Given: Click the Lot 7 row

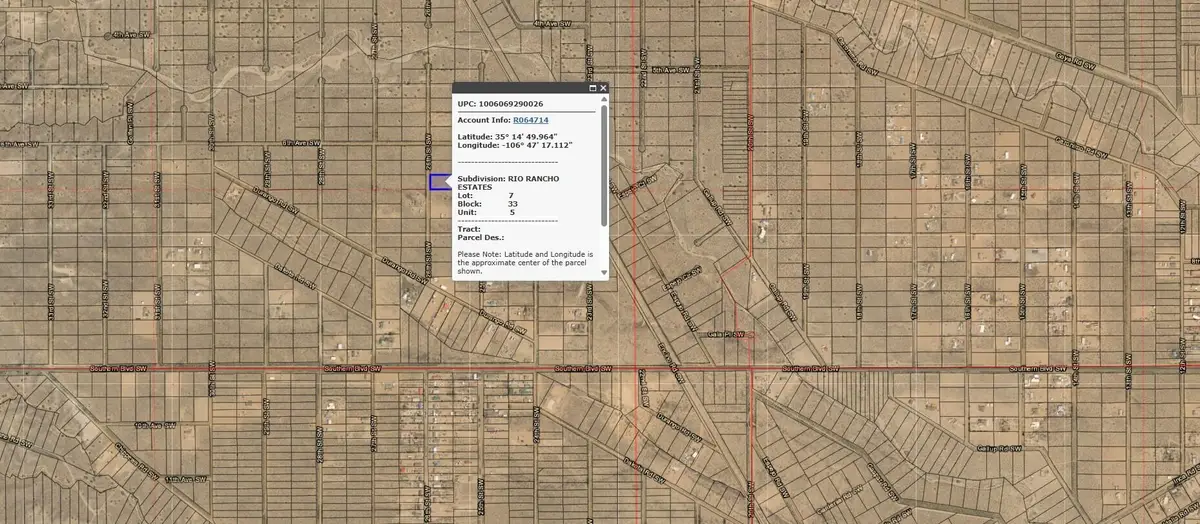Looking at the screenshot, I should pyautogui.click(x=486, y=196).
